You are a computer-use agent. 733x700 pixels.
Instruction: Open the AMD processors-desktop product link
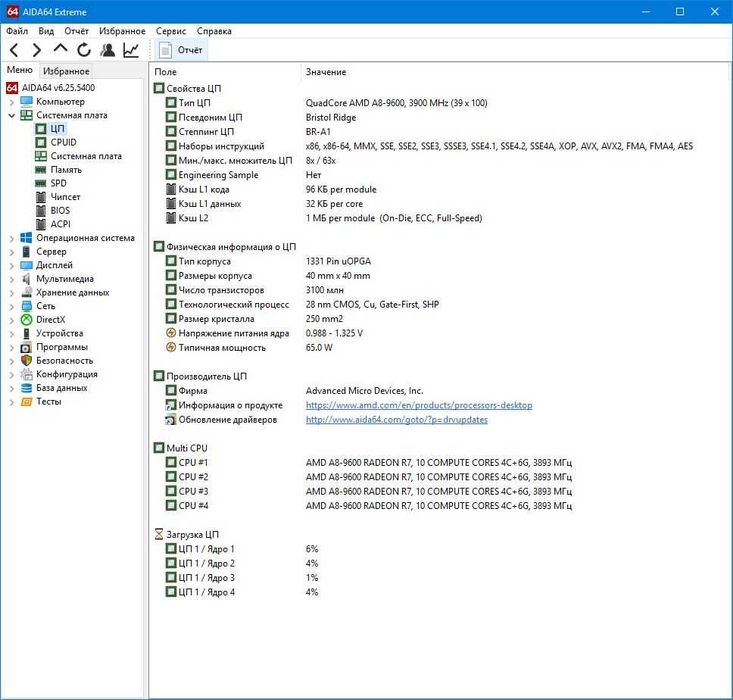coord(419,405)
